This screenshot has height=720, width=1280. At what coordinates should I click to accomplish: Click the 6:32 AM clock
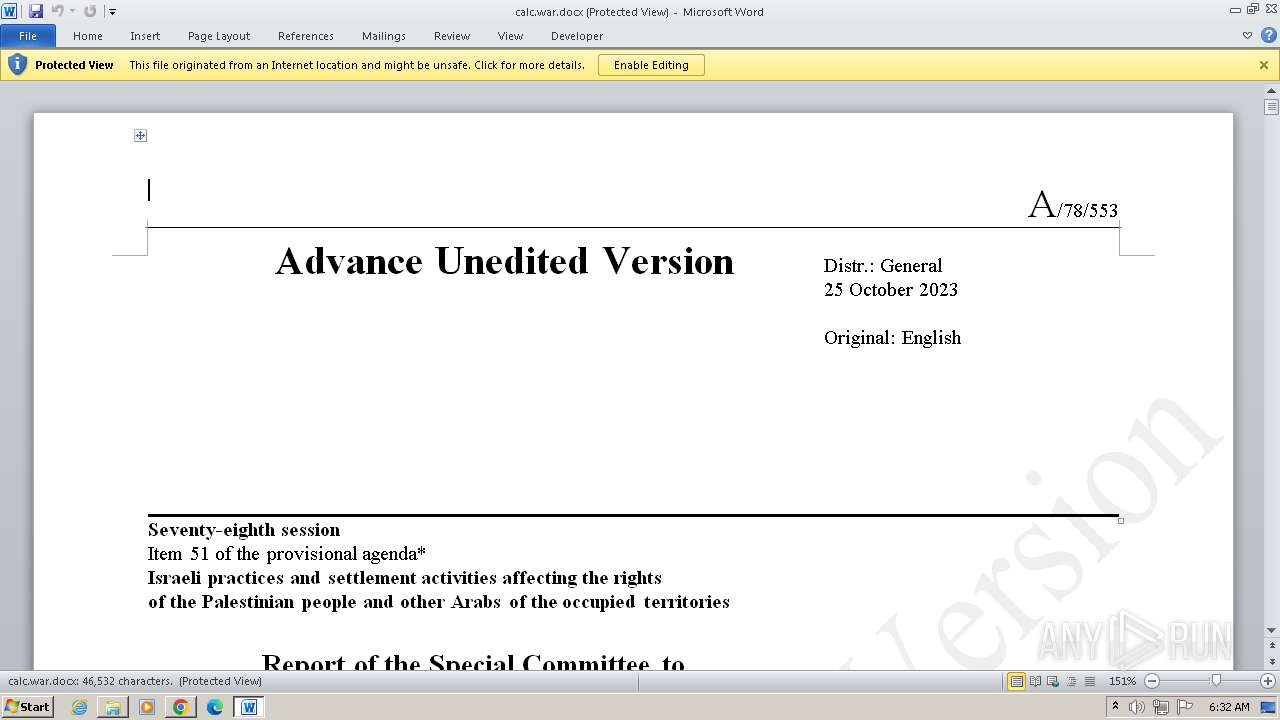pyautogui.click(x=1229, y=707)
